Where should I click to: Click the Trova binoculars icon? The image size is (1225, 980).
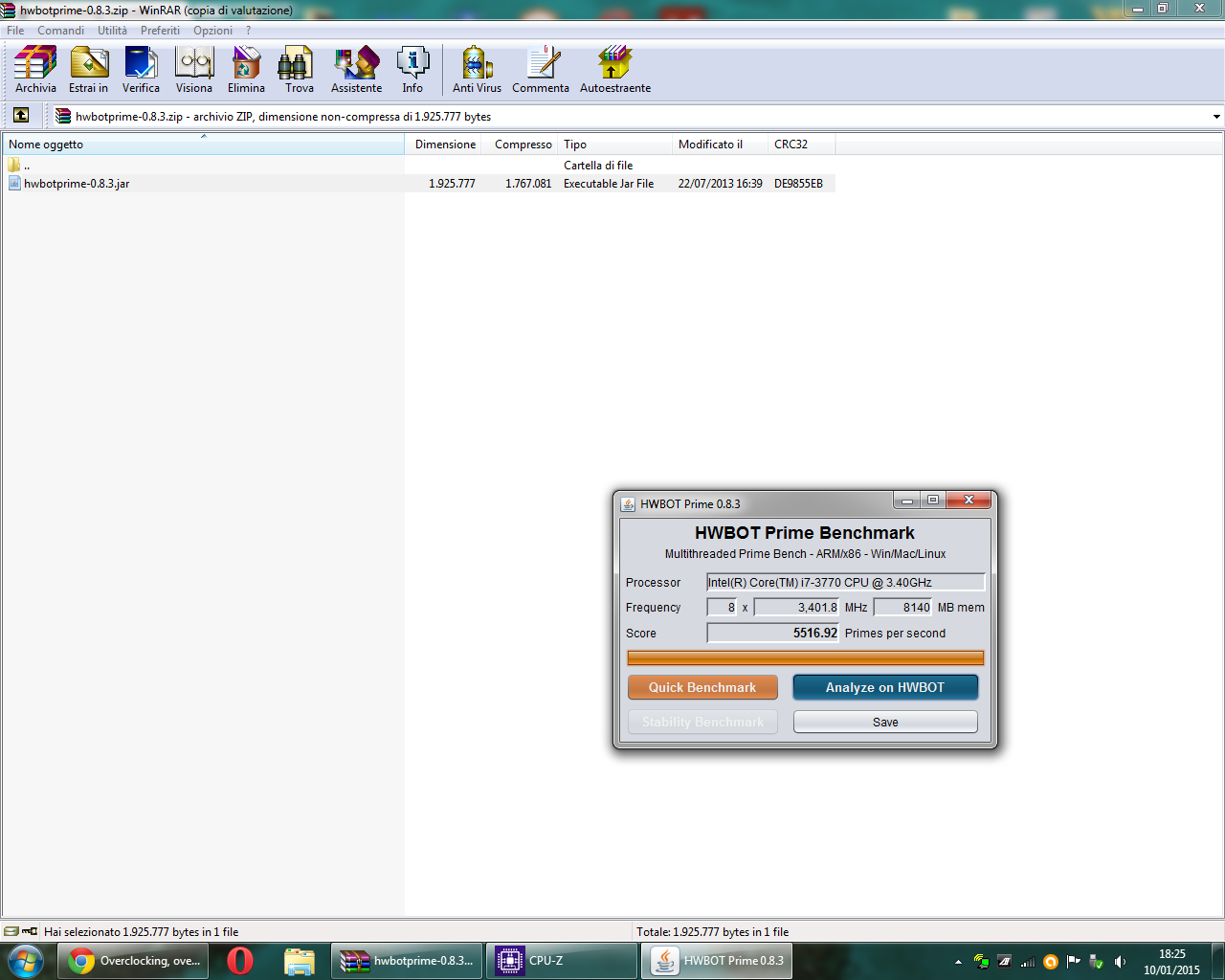[x=299, y=69]
